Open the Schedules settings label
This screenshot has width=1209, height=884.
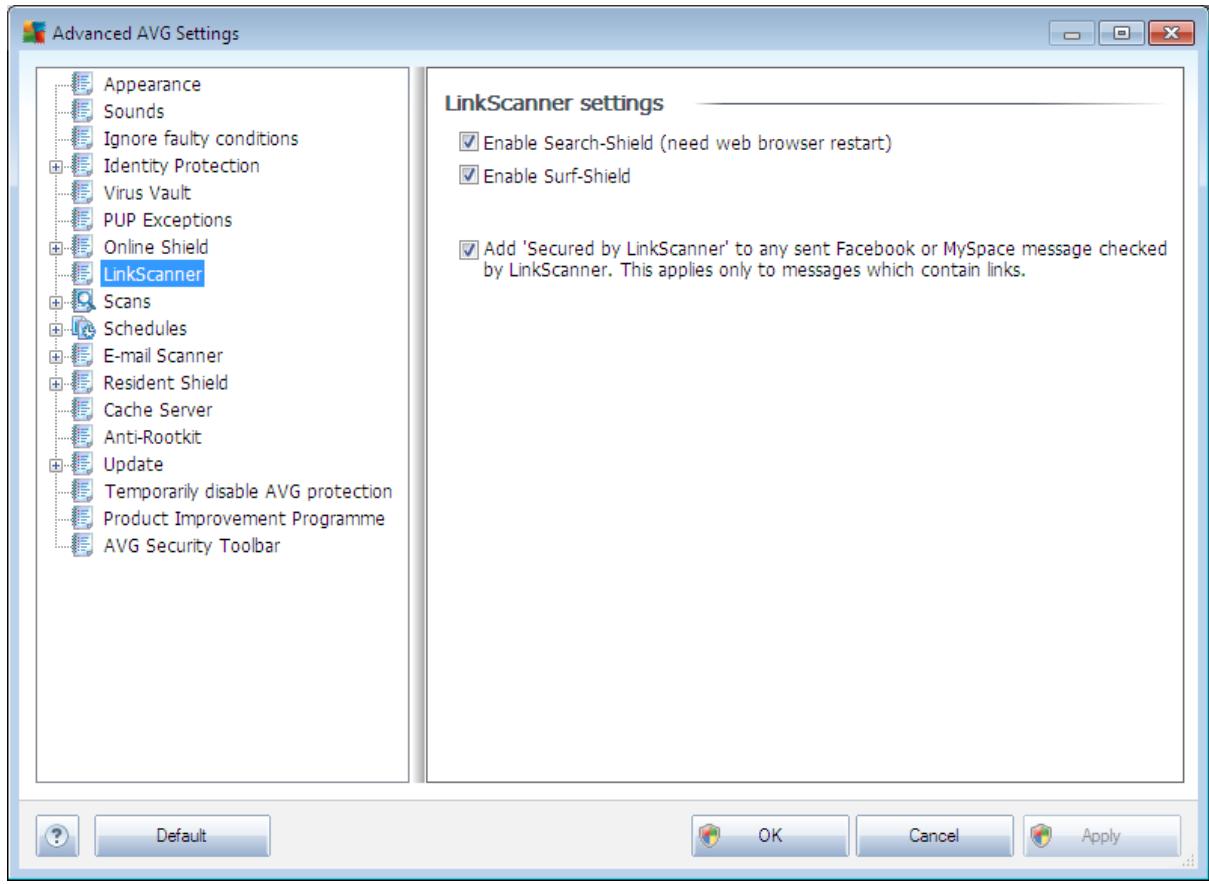(144, 328)
